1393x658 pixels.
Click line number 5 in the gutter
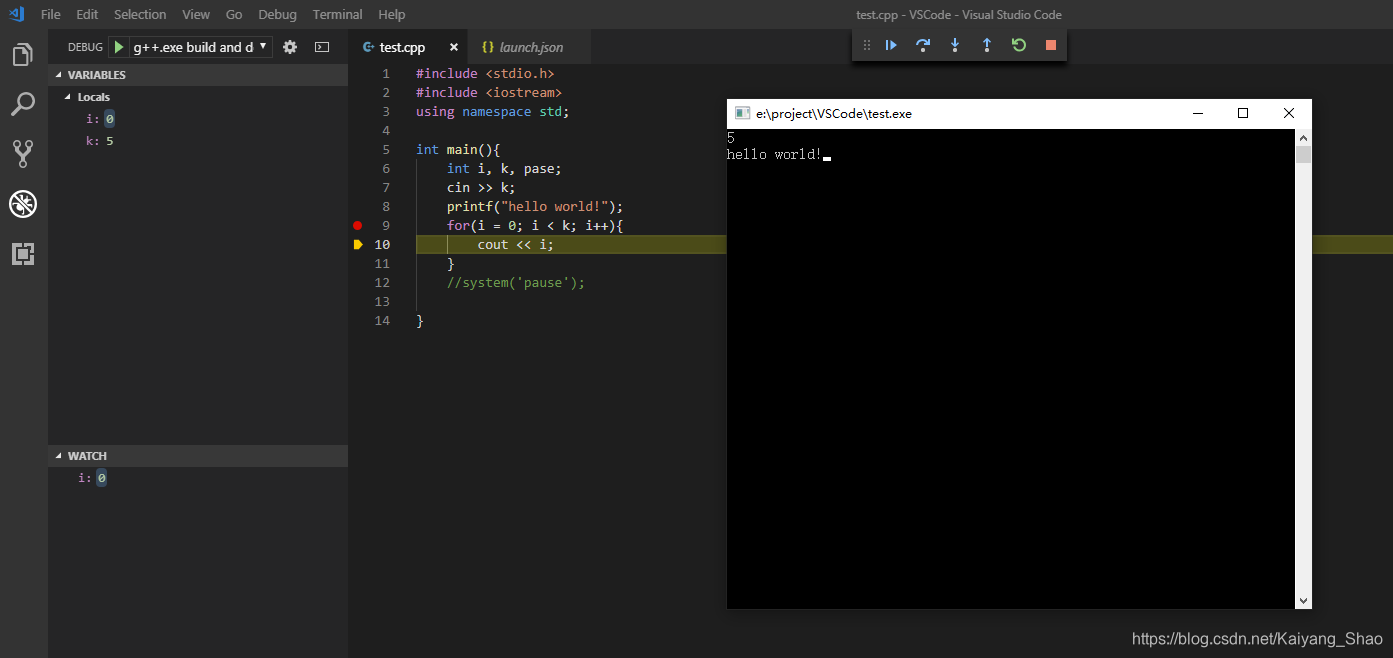coord(386,149)
